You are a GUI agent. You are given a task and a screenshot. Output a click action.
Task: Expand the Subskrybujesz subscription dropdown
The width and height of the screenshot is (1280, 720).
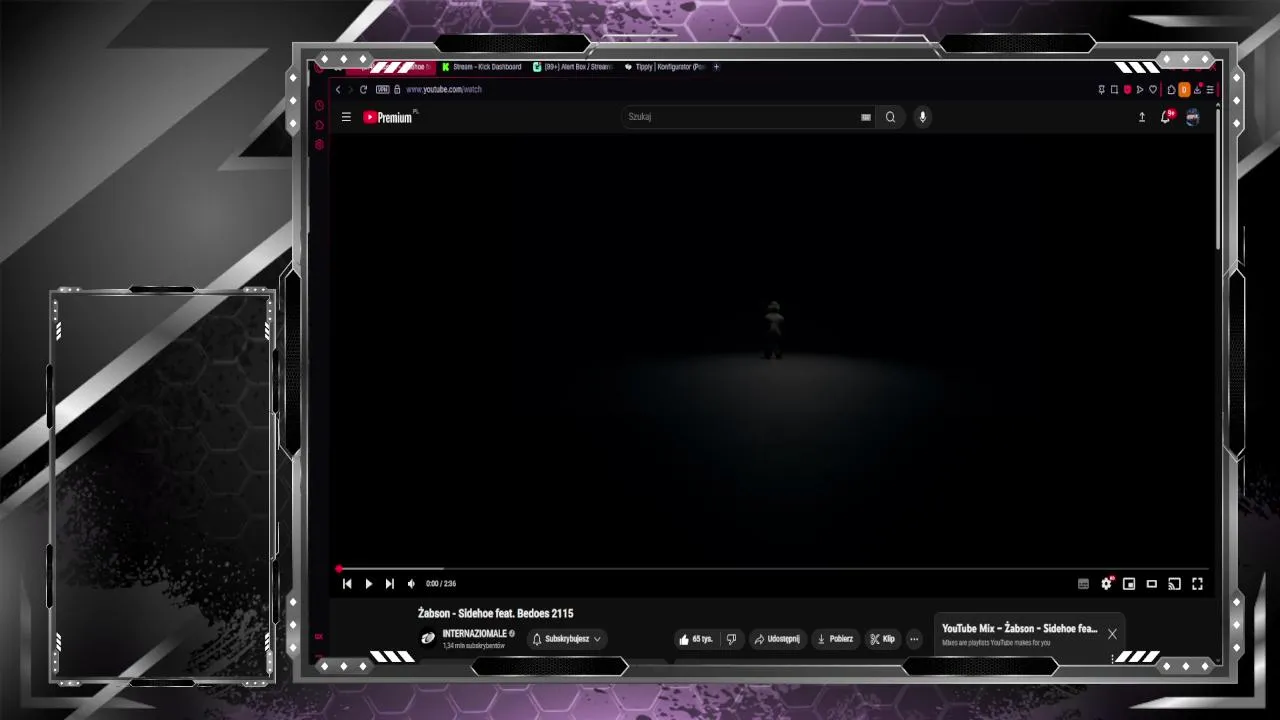(567, 639)
